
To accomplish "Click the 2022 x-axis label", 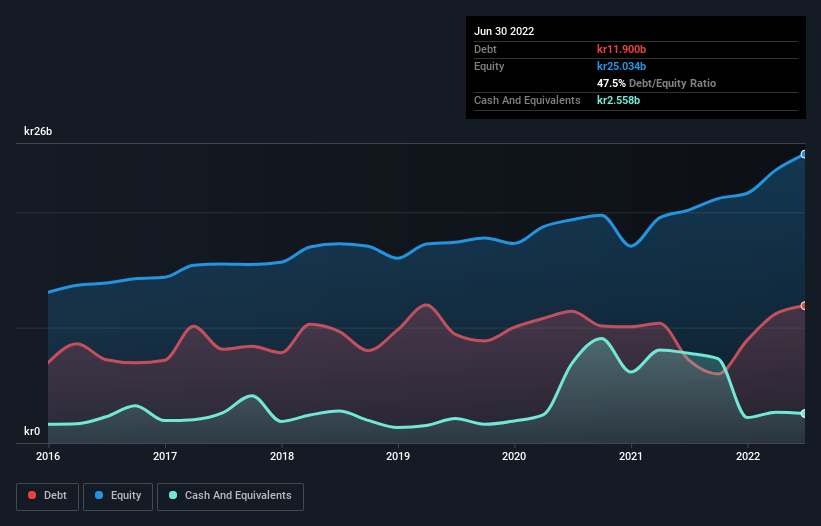I will pos(748,456).
